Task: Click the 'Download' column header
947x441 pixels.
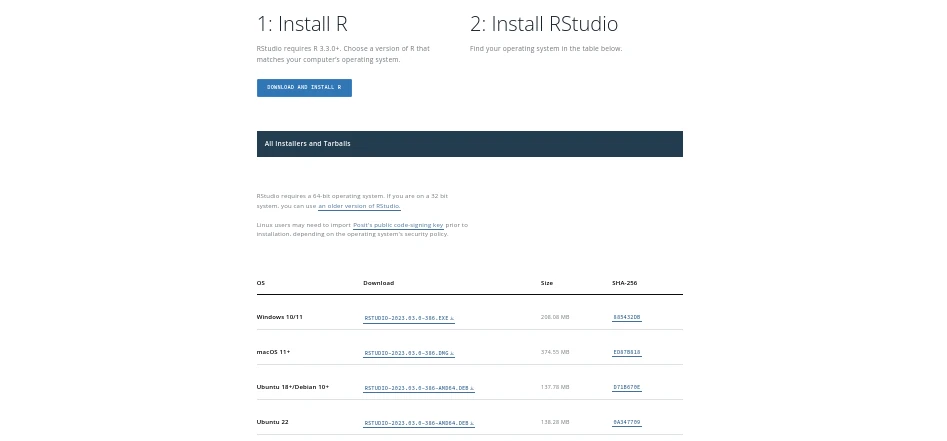Action: [x=379, y=283]
